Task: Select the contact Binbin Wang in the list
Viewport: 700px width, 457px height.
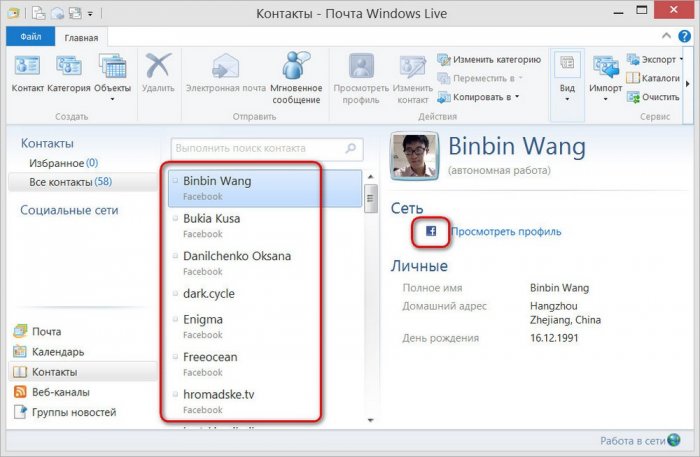Action: (x=265, y=188)
